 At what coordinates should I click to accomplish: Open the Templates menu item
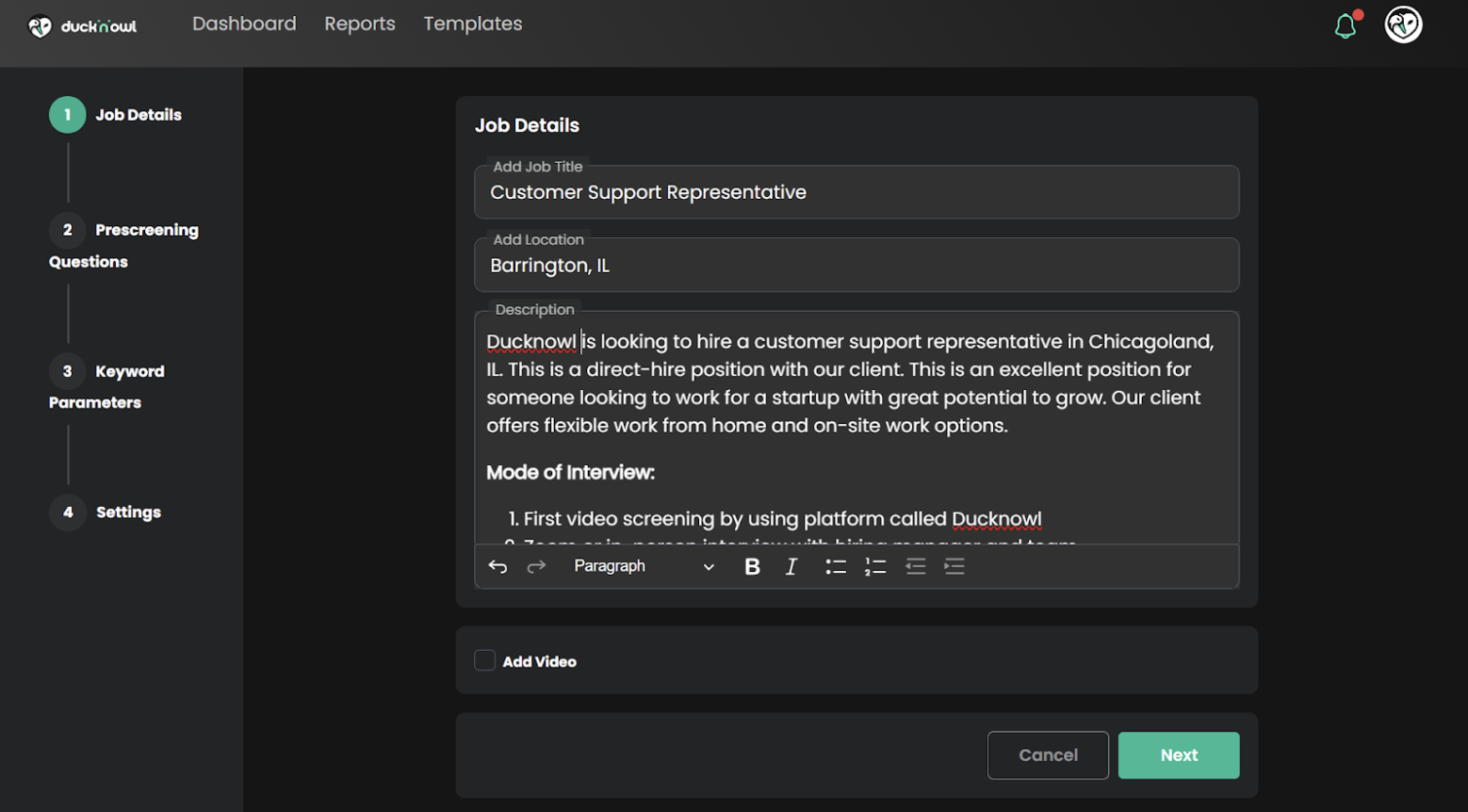(x=473, y=24)
